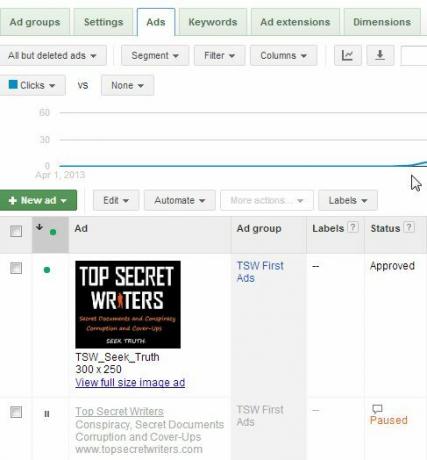The image size is (427, 460).
Task: Download report via download arrow icon
Action: pos(380,55)
